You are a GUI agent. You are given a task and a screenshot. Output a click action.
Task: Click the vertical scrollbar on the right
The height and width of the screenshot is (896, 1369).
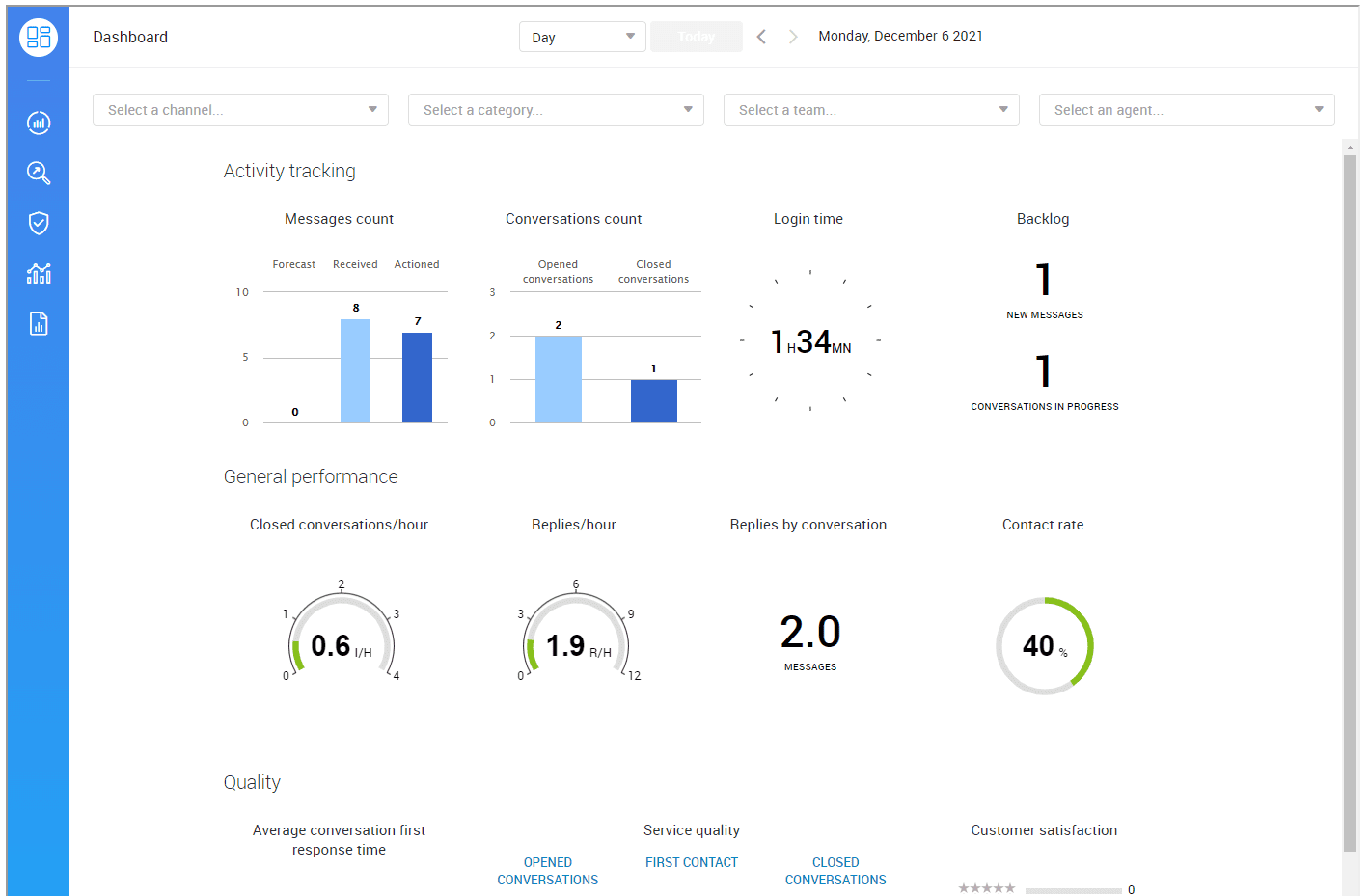tap(1350, 502)
